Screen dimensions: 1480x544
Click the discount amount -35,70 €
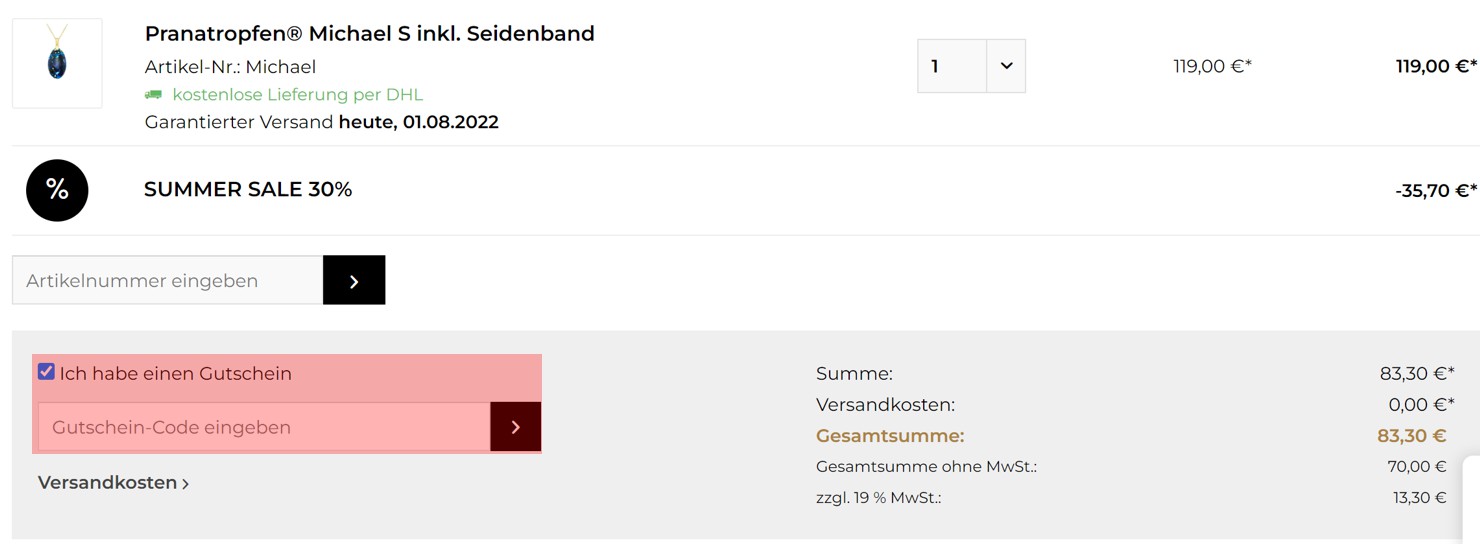(x=1436, y=190)
